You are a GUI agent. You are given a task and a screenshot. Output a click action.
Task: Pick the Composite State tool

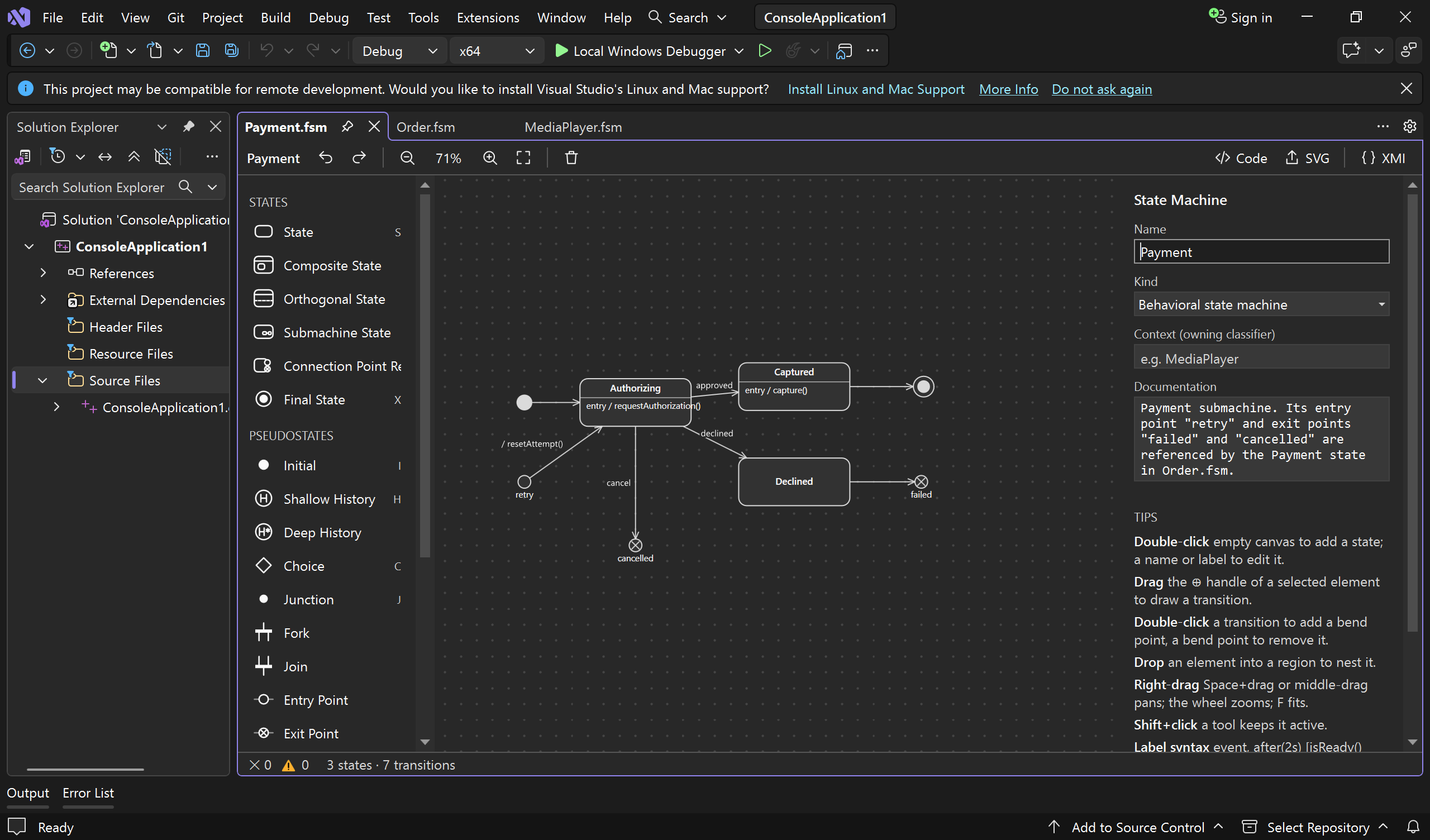pyautogui.click(x=327, y=266)
